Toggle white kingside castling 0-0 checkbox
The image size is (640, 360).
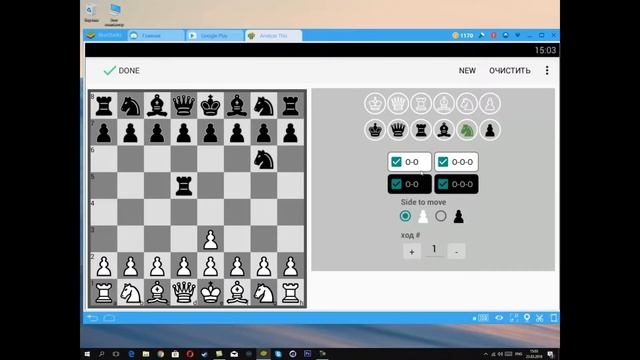396,162
